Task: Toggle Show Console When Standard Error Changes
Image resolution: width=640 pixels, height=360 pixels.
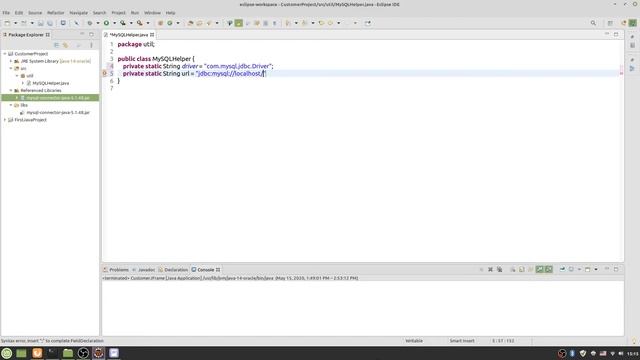Action: point(549,269)
